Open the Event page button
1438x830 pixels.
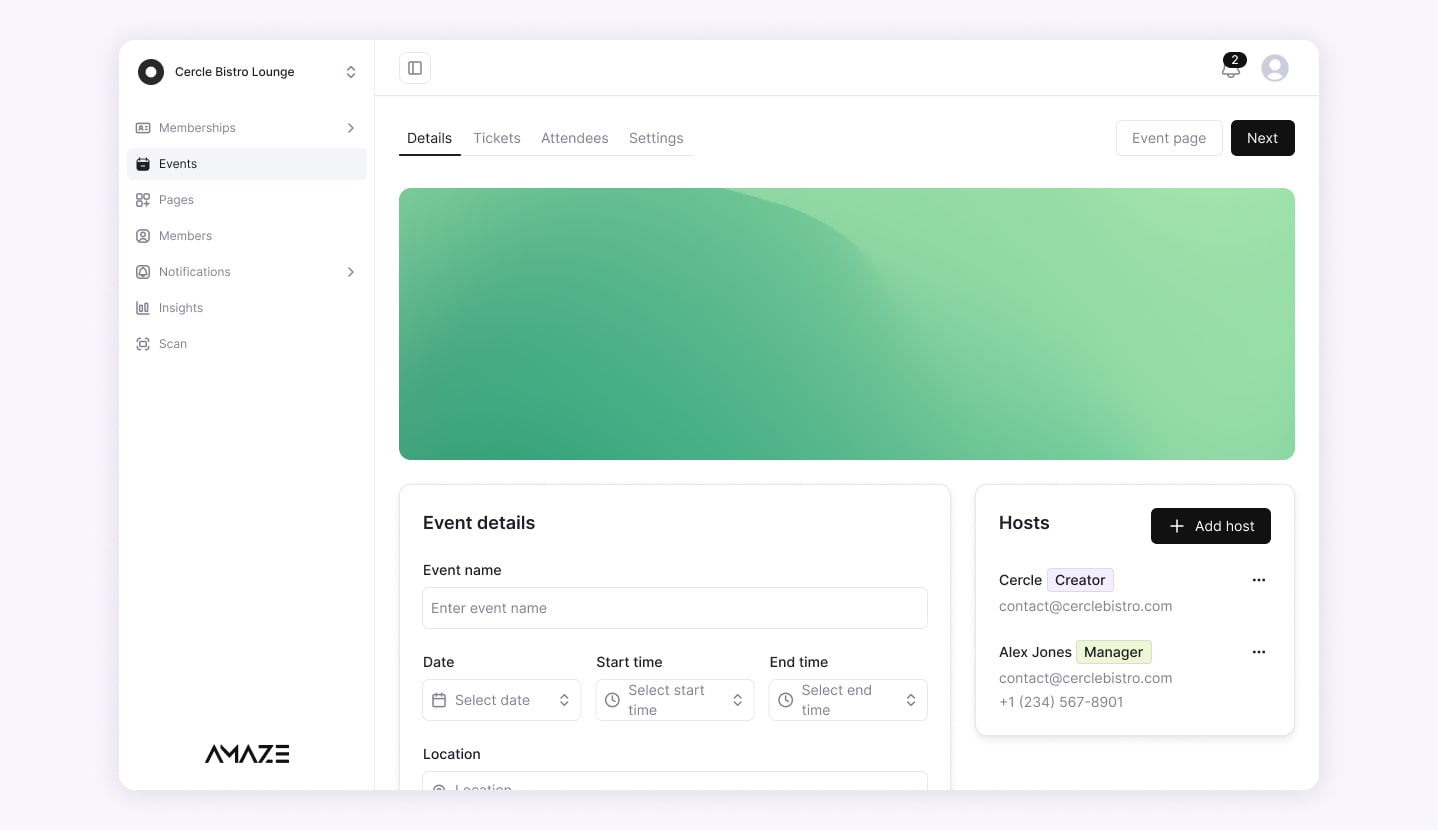click(x=1169, y=138)
